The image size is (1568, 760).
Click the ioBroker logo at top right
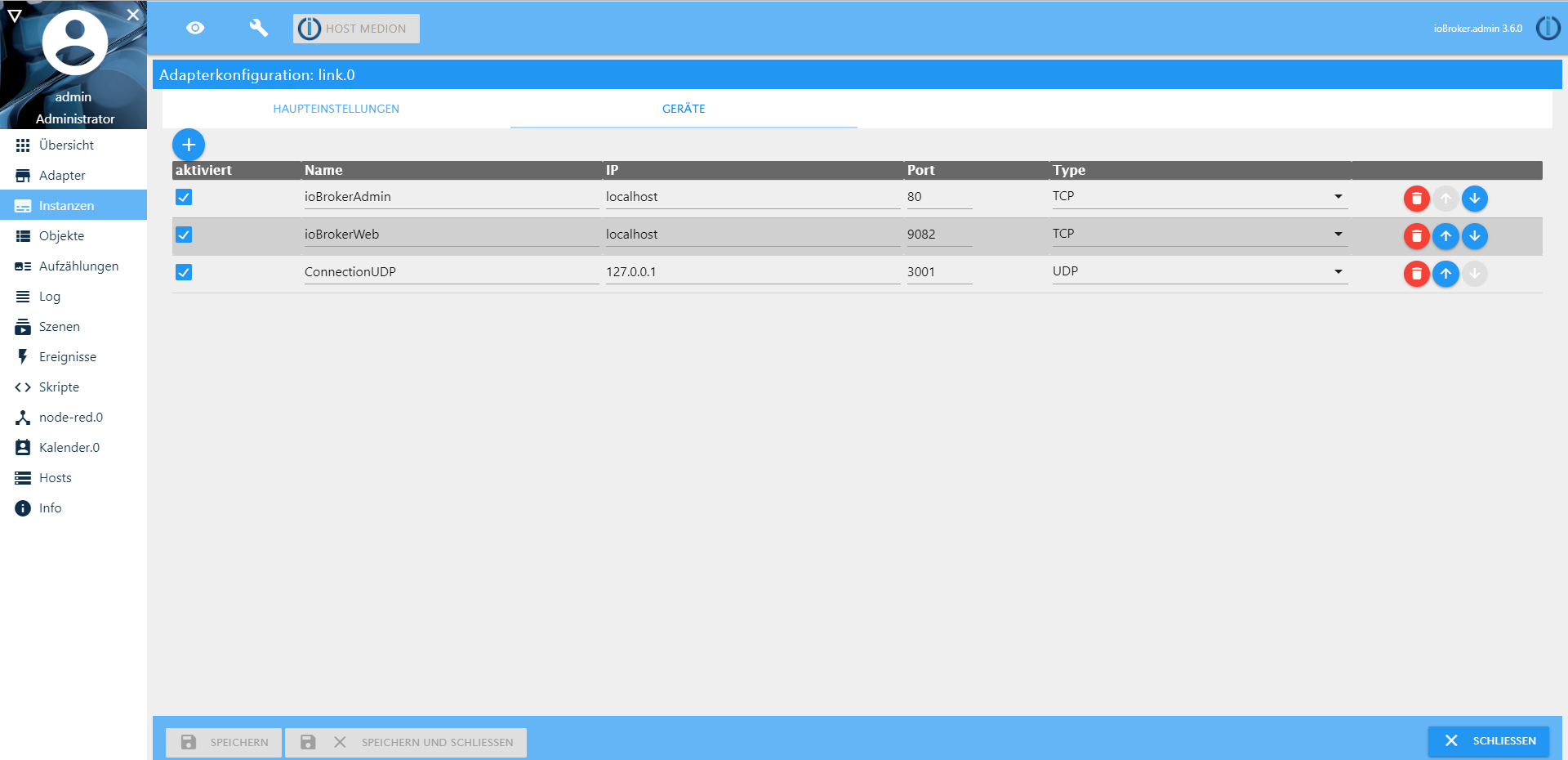click(1548, 29)
